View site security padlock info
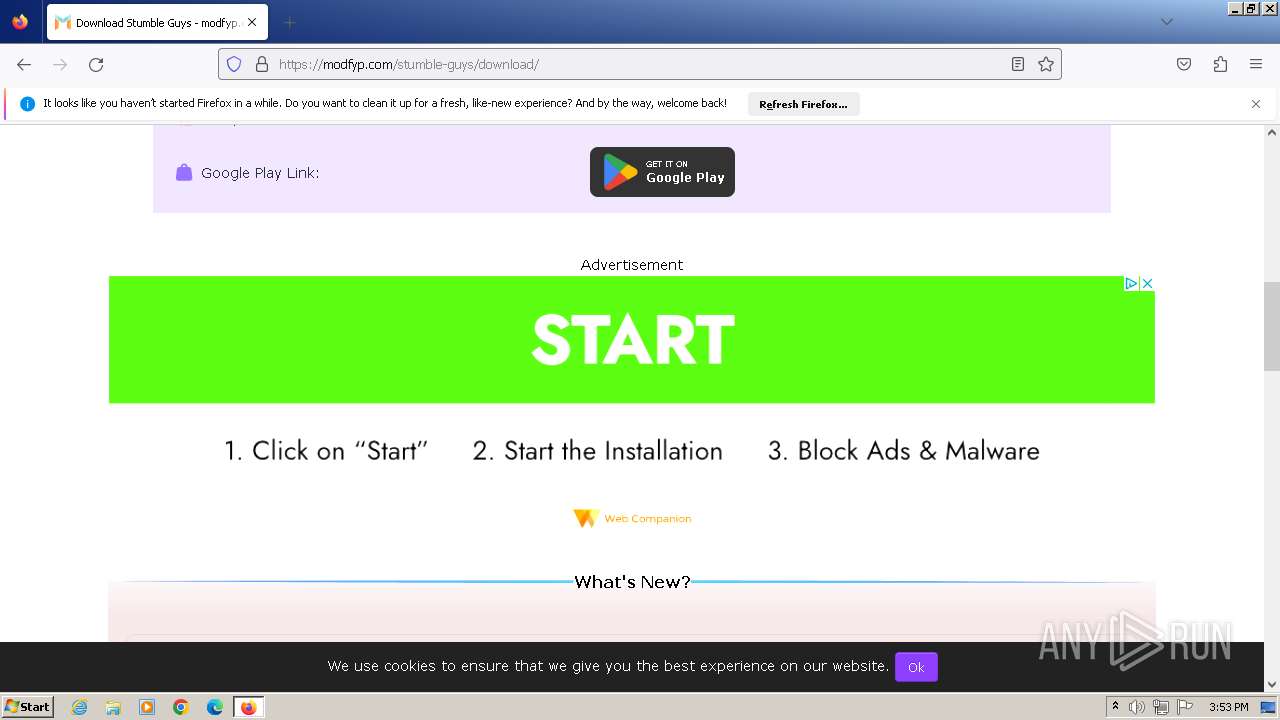The height and width of the screenshot is (720, 1280). pos(262,64)
